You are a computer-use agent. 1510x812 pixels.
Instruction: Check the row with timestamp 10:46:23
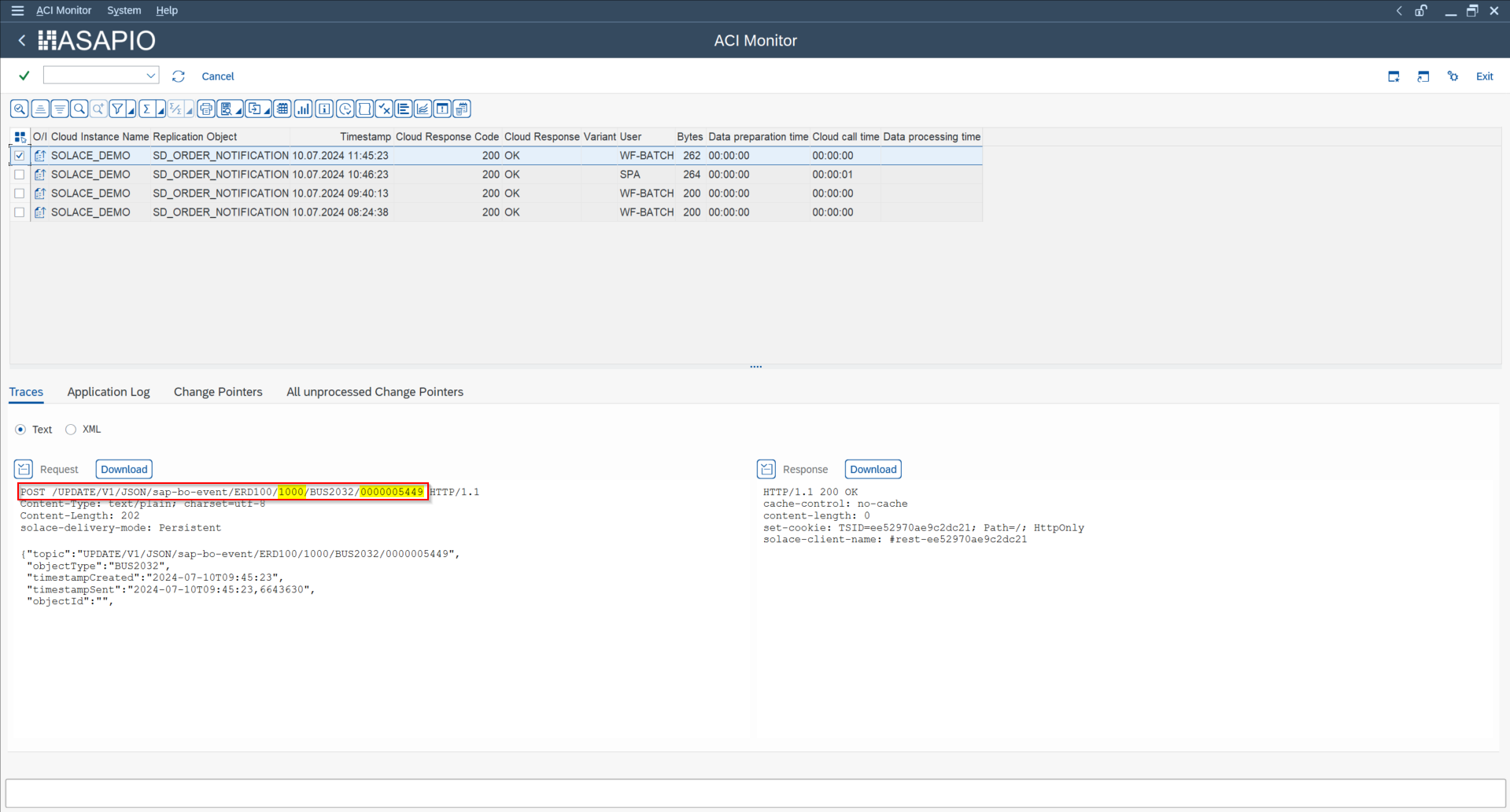[x=20, y=175]
